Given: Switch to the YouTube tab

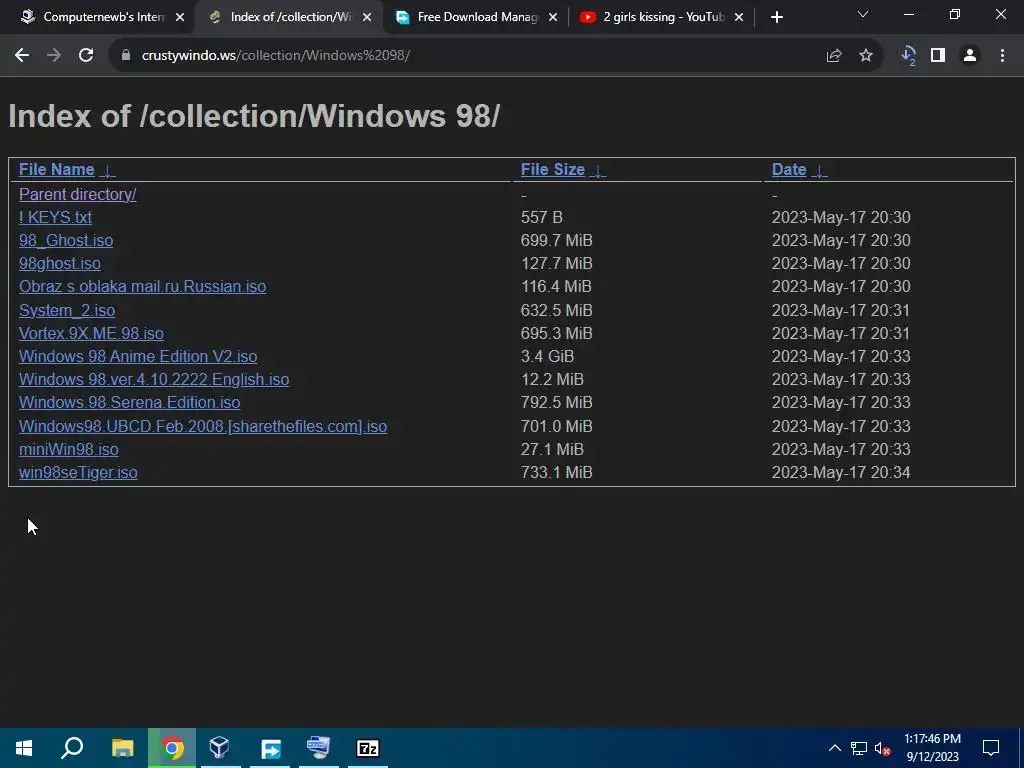Looking at the screenshot, I should (x=663, y=17).
